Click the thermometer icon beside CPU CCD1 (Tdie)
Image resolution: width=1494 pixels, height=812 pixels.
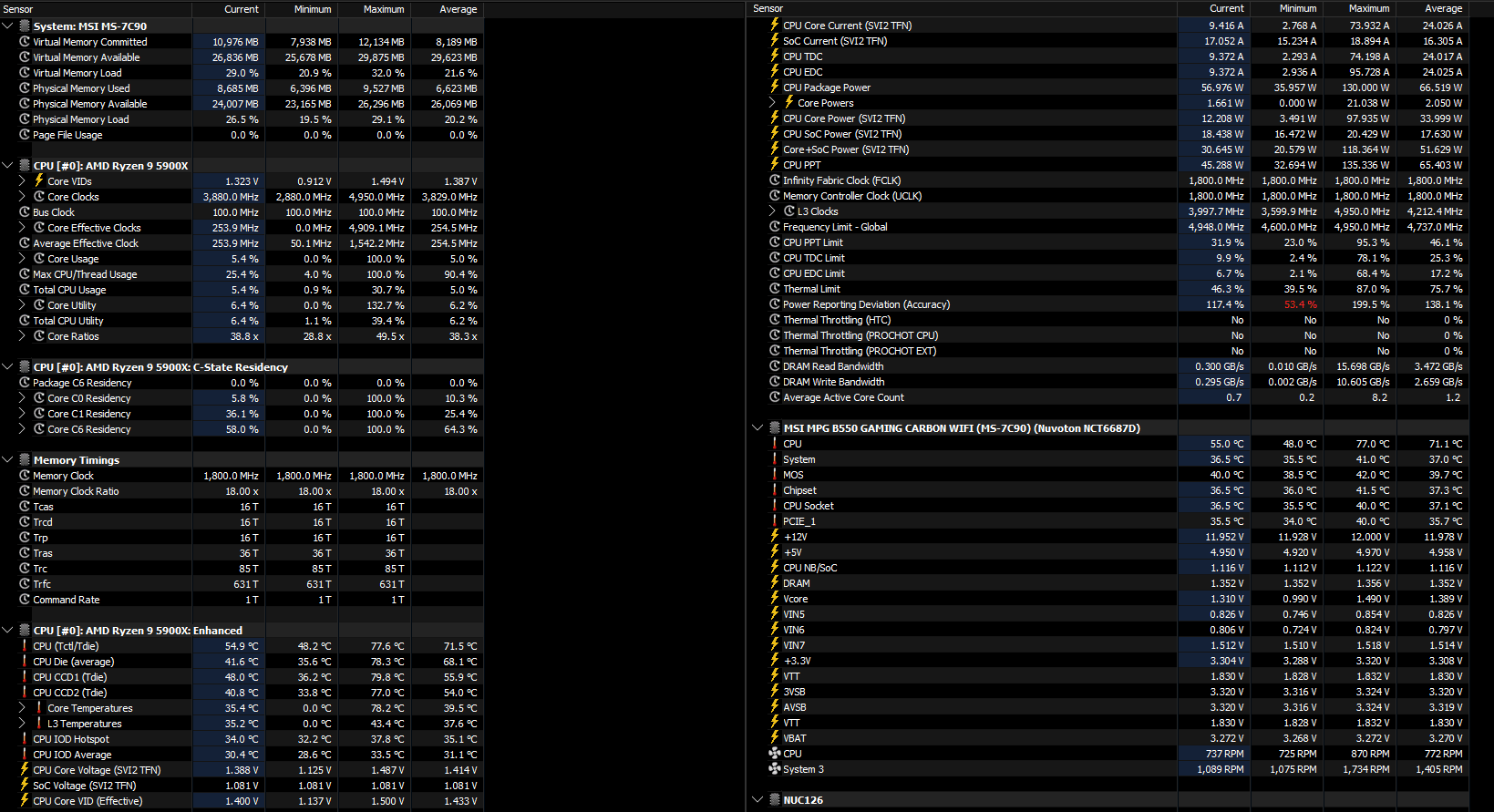(25, 677)
